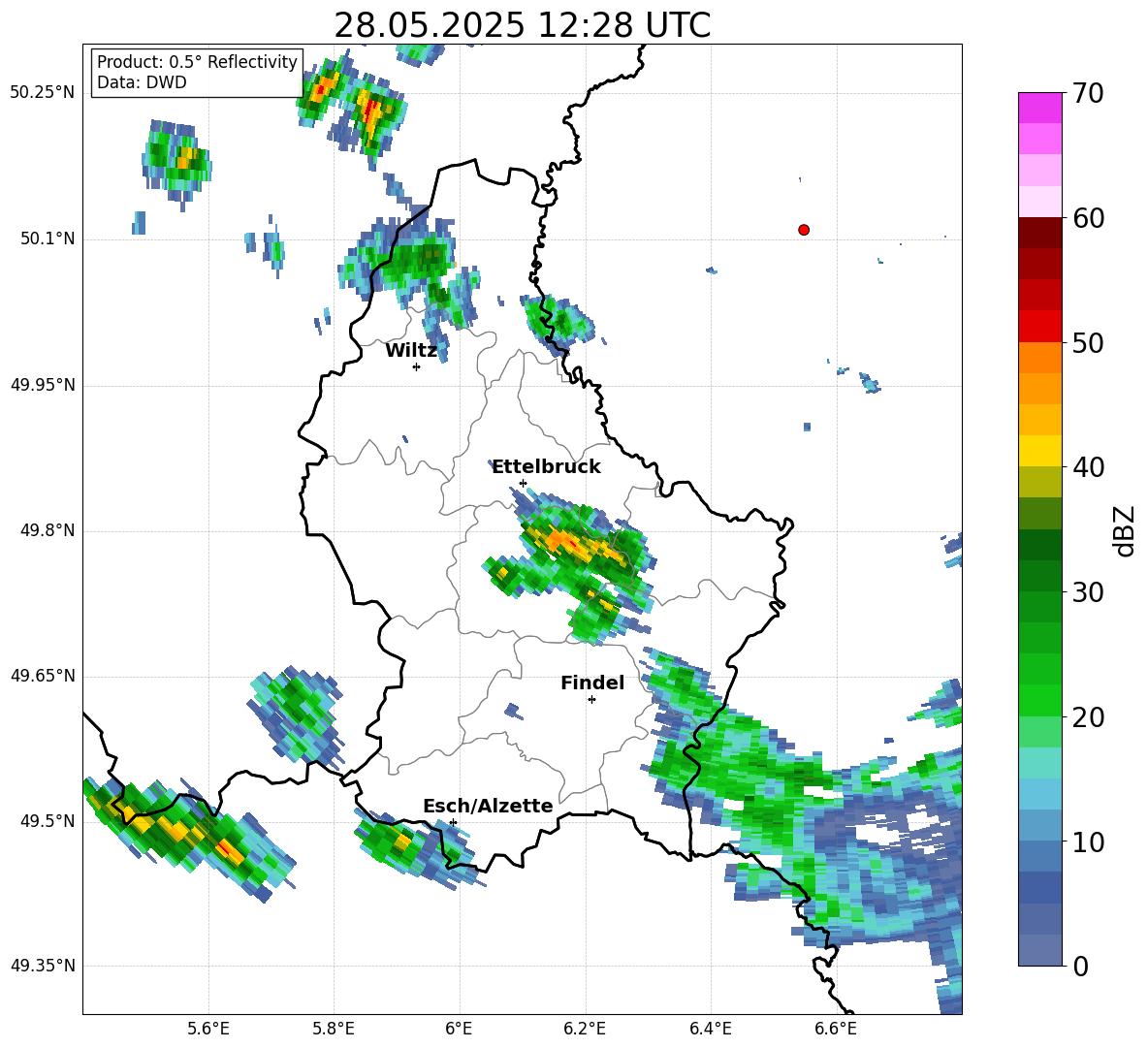Click the dBZ colorbar axis label
The image size is (1148, 1048).
point(1124,530)
